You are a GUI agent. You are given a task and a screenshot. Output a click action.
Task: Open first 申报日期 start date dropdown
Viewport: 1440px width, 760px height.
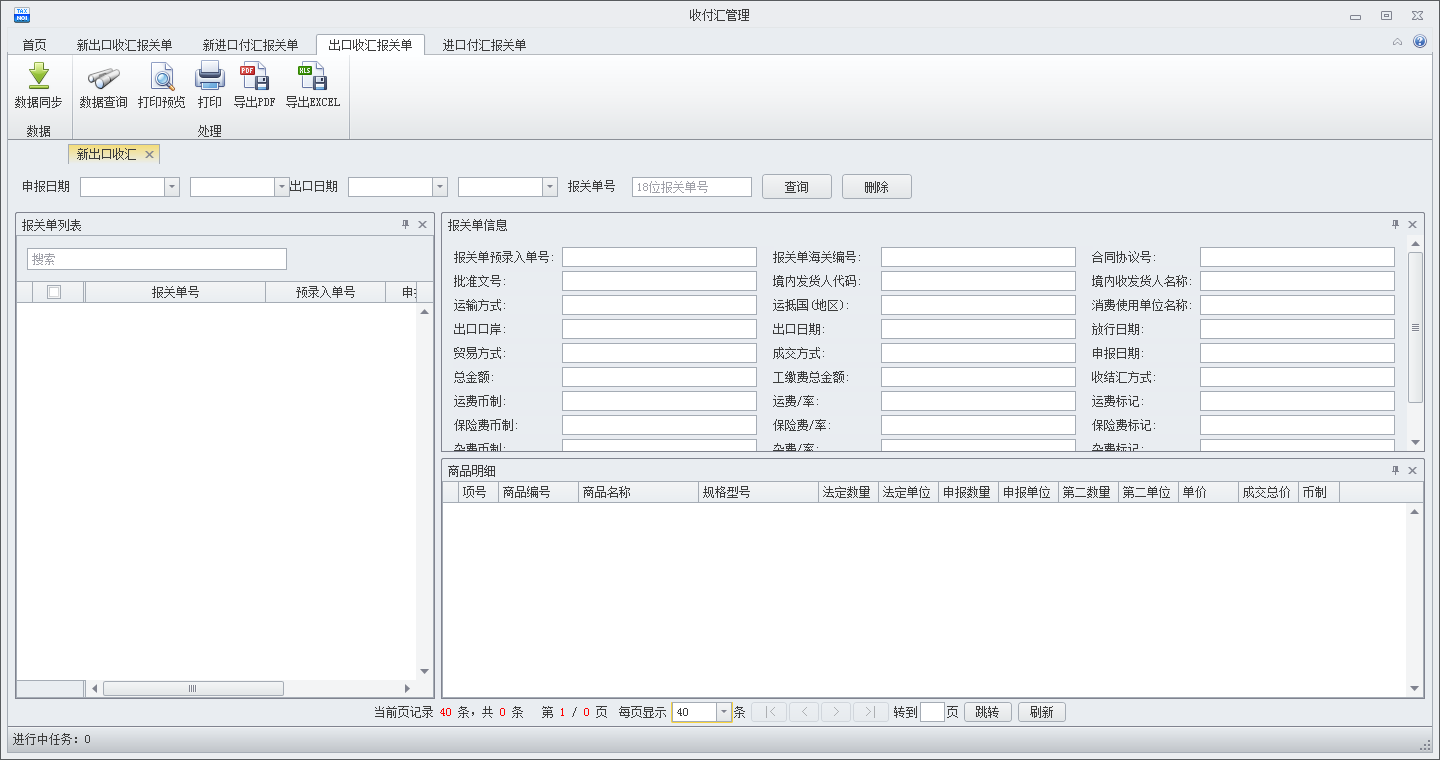pos(172,187)
